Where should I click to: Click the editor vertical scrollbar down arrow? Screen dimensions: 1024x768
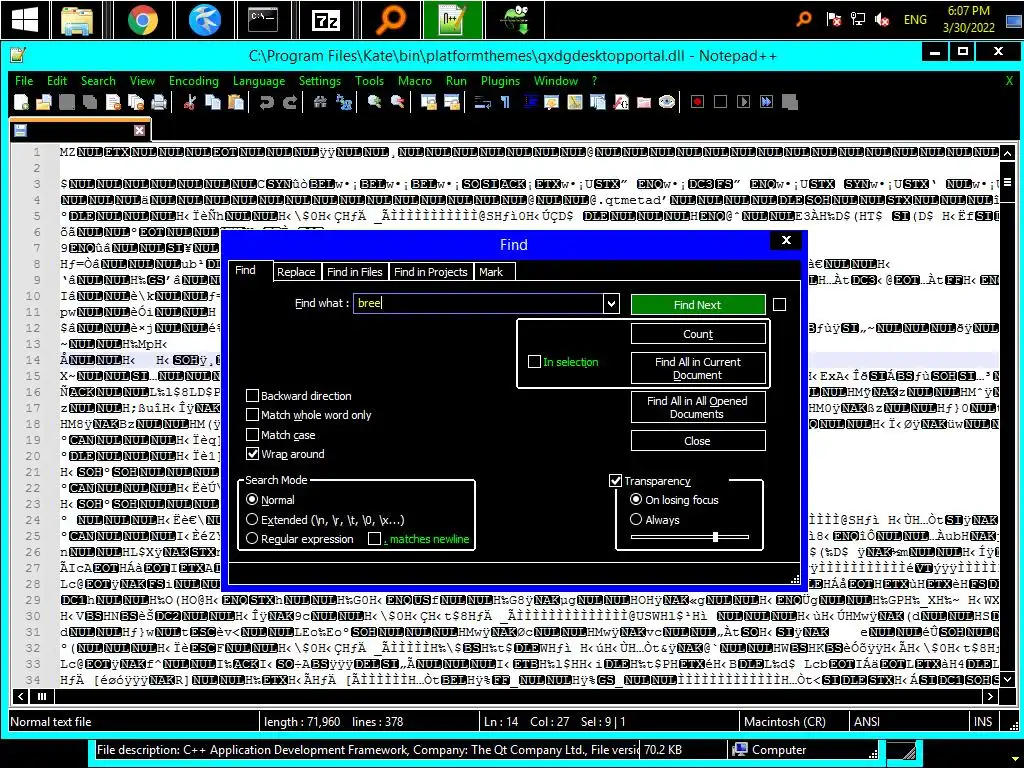coord(1007,679)
